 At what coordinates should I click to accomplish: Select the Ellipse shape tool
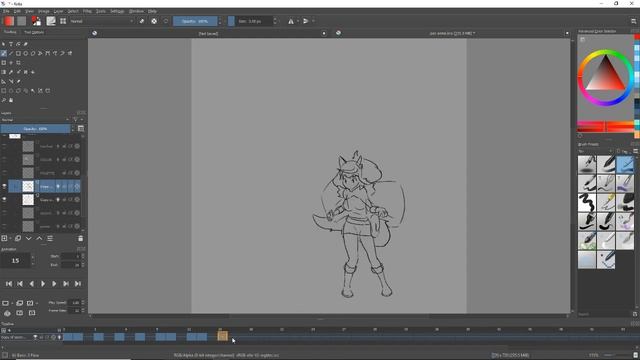(x=26, y=53)
